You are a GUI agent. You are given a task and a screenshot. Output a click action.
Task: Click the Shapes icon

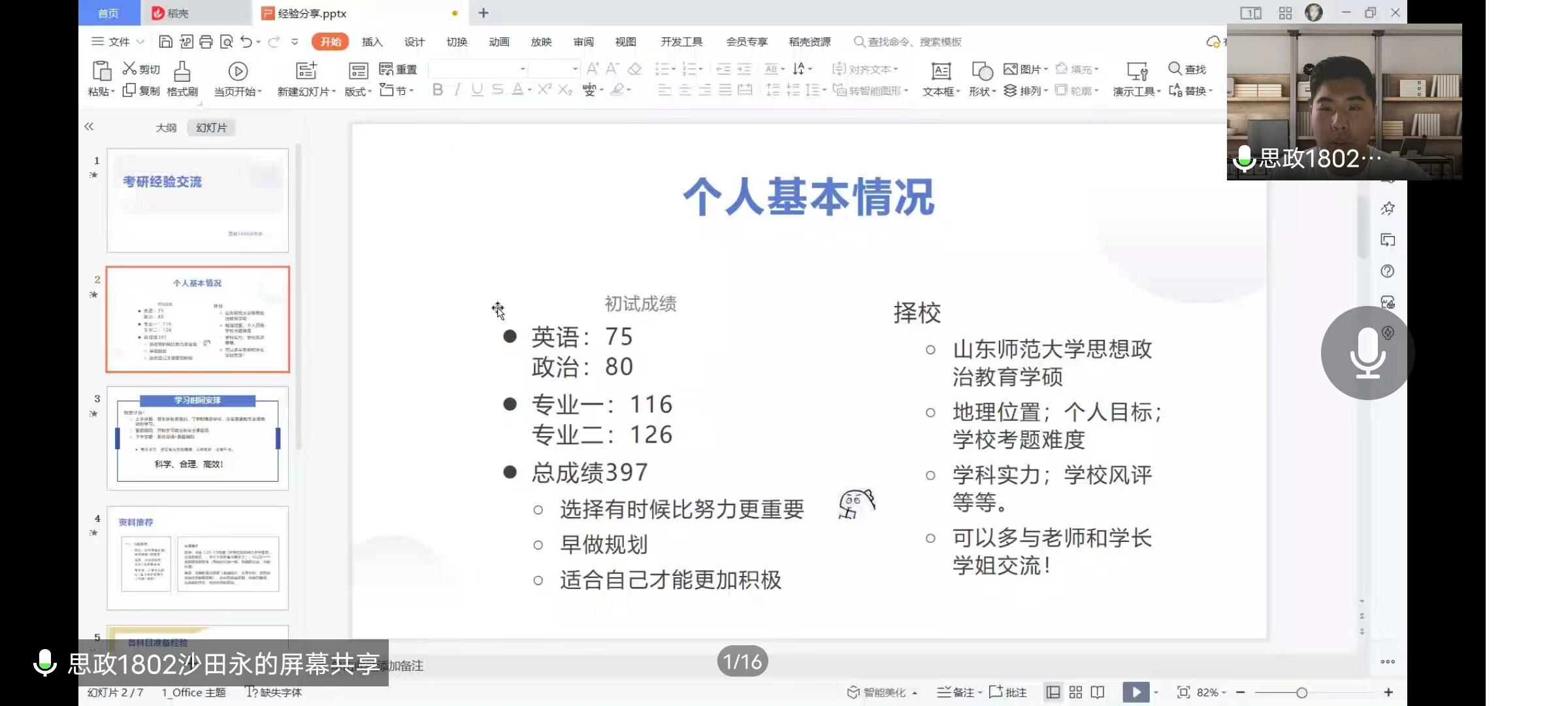[x=982, y=71]
